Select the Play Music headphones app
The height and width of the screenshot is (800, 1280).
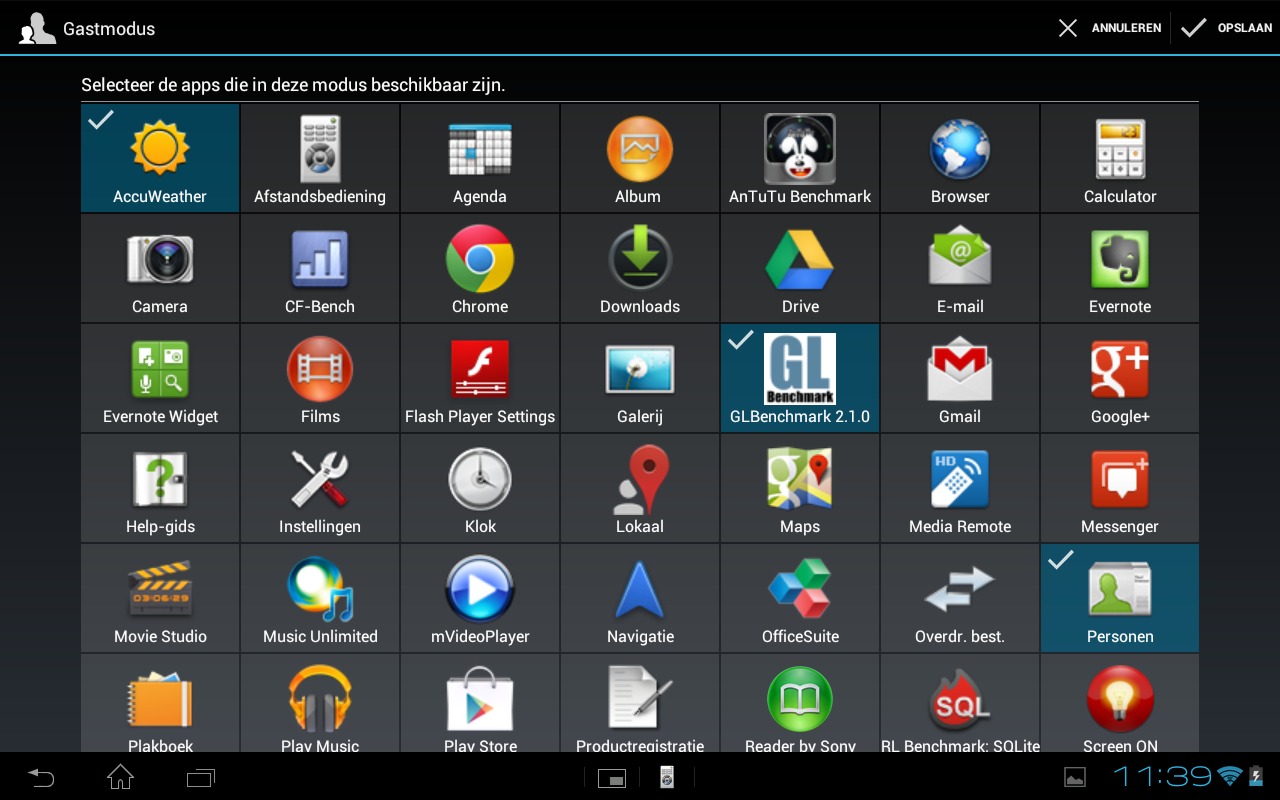tap(320, 703)
